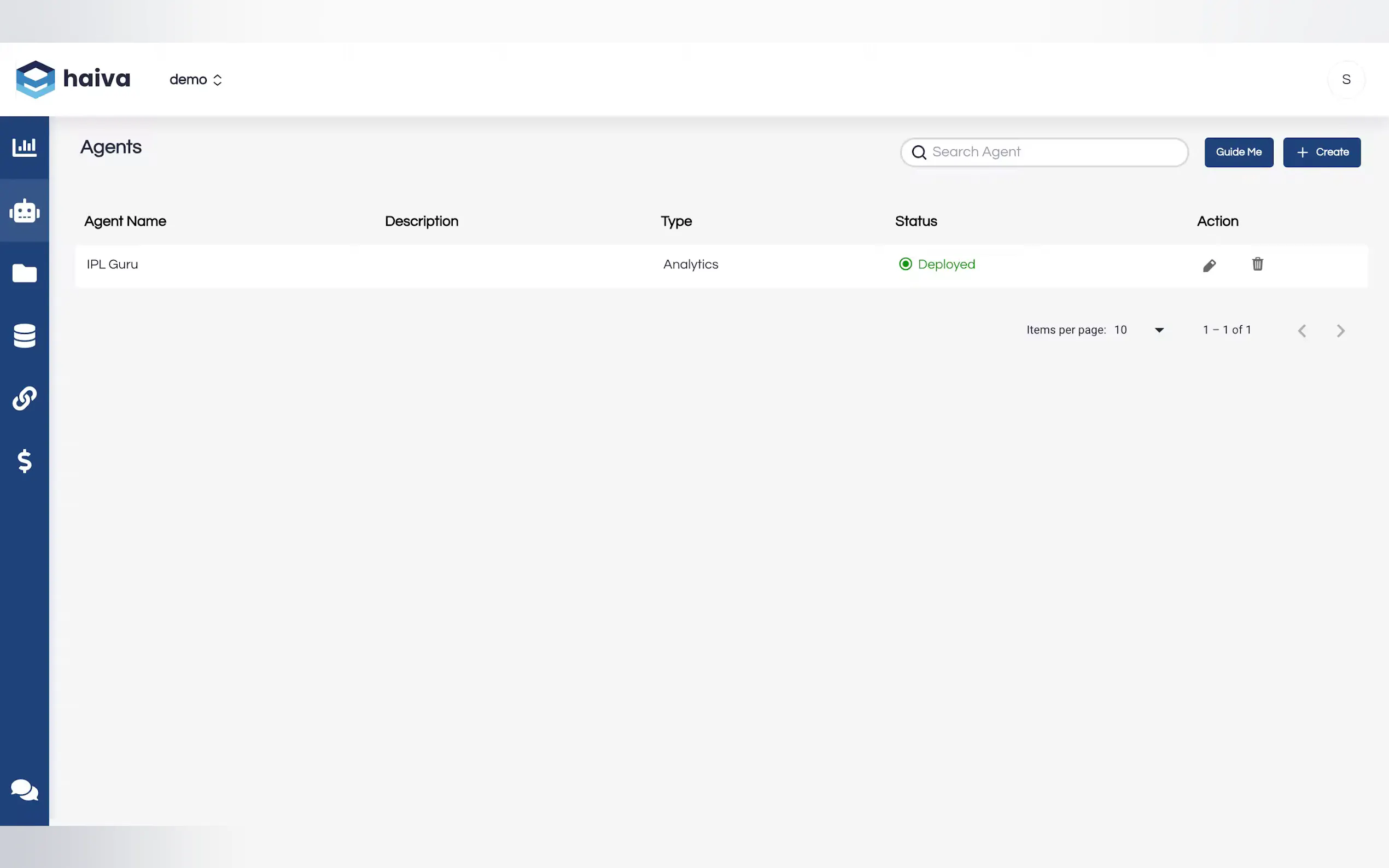Viewport: 1389px width, 868px height.
Task: Go to next page arrow
Action: click(x=1340, y=331)
